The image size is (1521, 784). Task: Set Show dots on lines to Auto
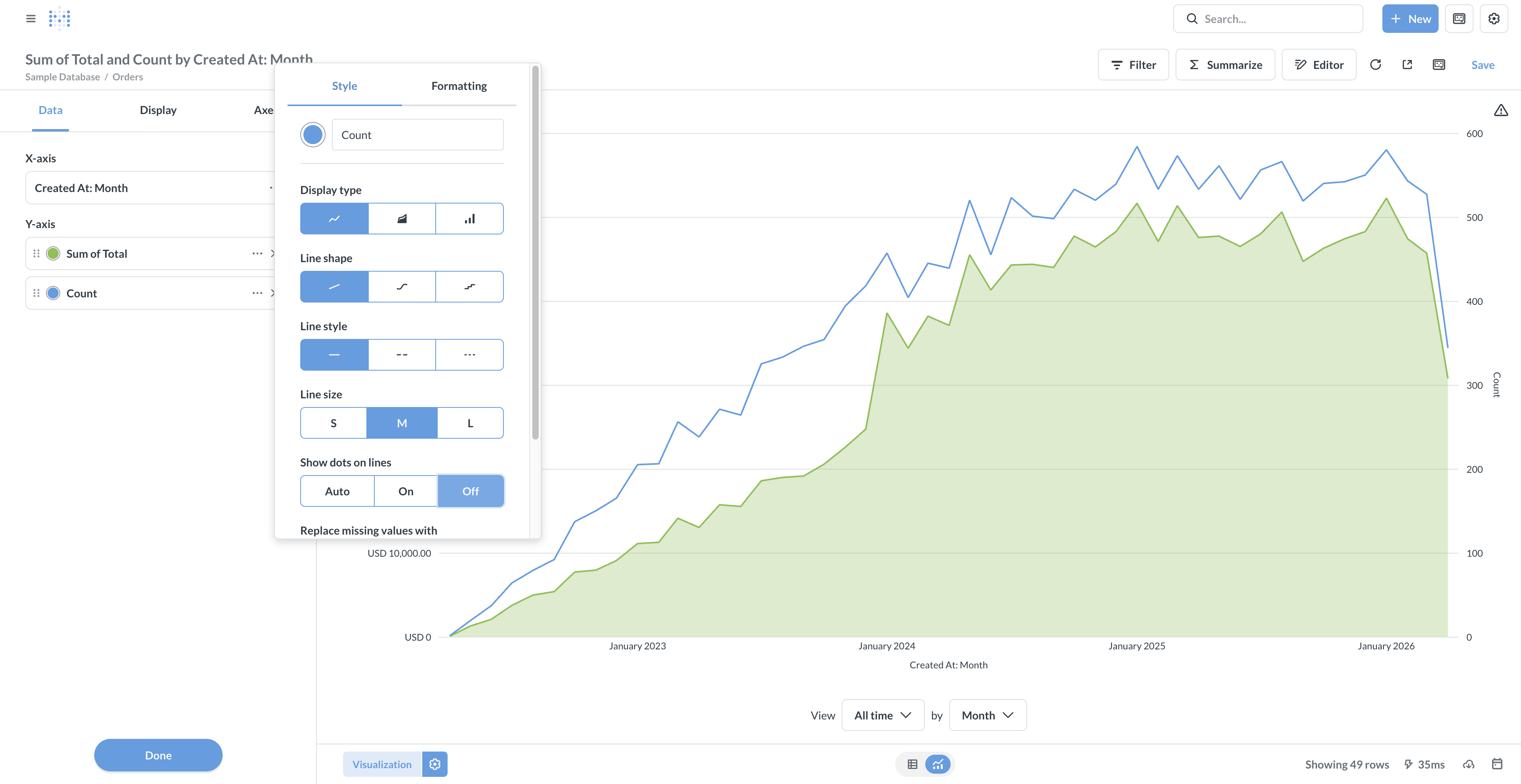[x=337, y=491]
